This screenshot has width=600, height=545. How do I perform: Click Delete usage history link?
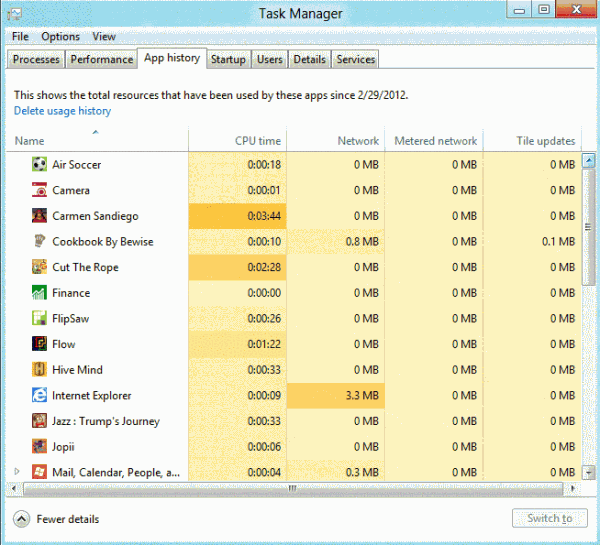tap(62, 111)
